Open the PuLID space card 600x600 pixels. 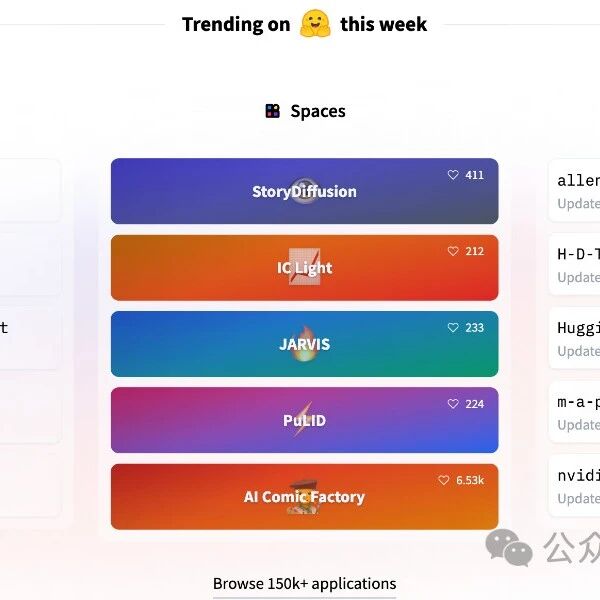point(304,421)
